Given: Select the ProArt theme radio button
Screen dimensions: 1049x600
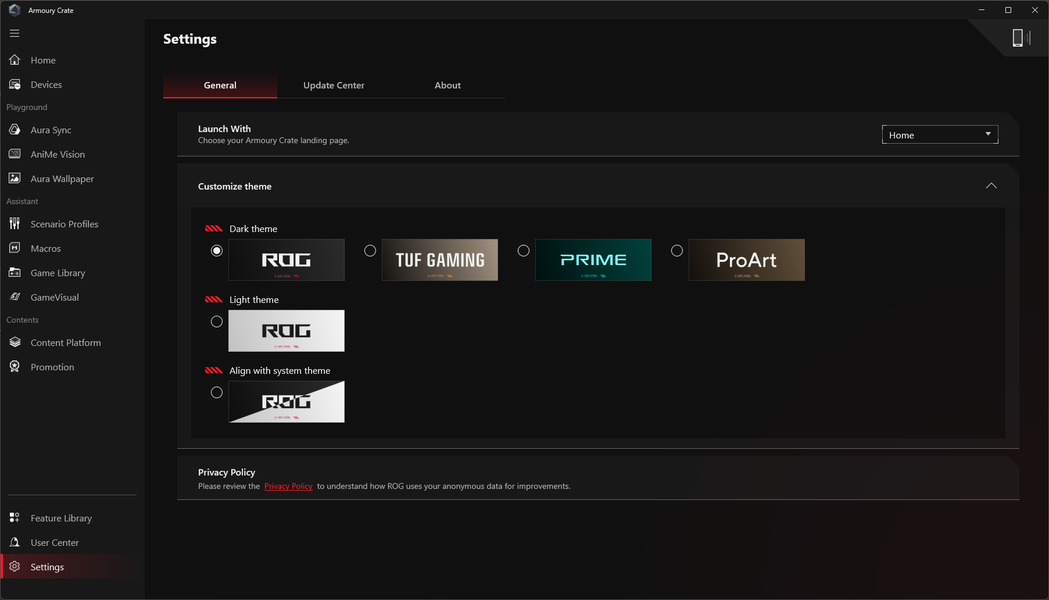Looking at the screenshot, I should 677,251.
